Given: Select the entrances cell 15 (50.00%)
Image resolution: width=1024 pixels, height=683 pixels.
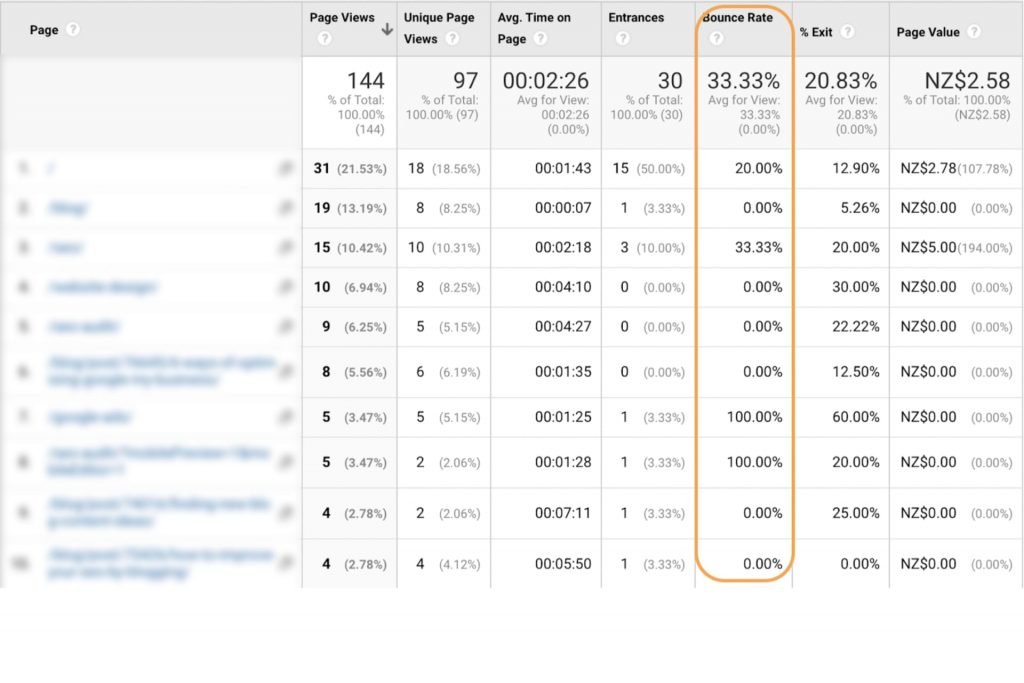Looking at the screenshot, I should pos(648,168).
